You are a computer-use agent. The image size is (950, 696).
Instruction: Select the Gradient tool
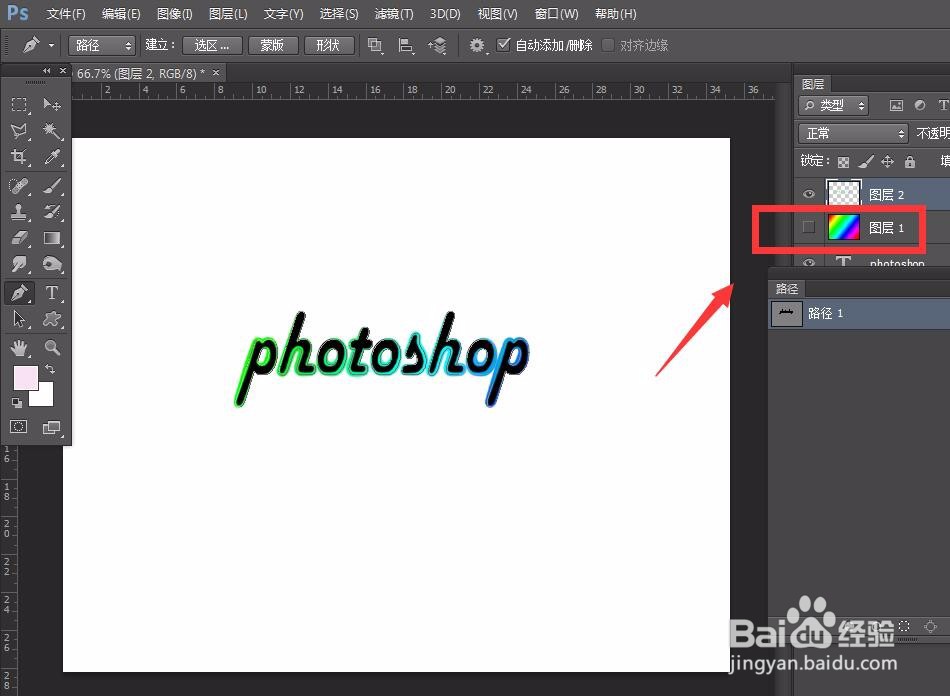coord(51,237)
